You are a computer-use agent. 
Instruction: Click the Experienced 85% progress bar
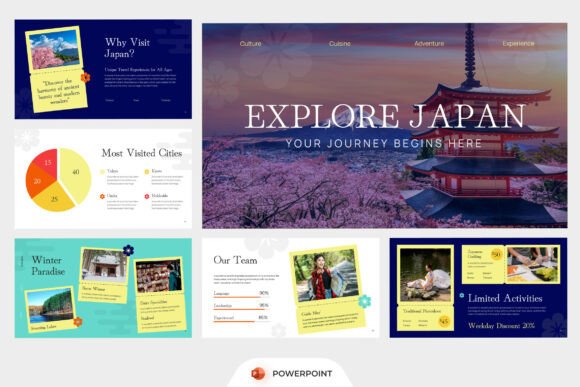[x=241, y=322]
